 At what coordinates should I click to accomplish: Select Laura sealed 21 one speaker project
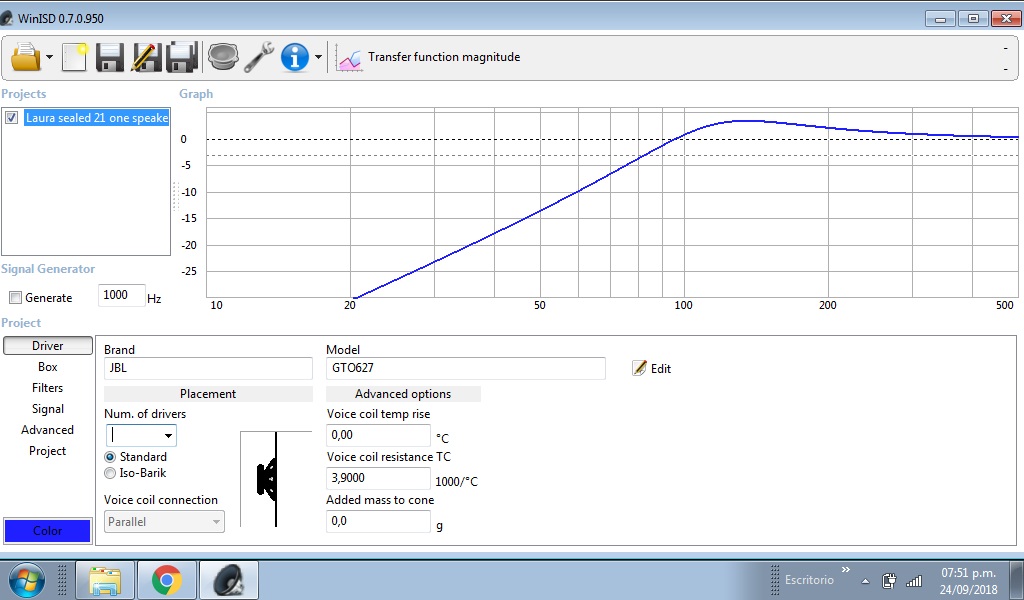[x=97, y=118]
